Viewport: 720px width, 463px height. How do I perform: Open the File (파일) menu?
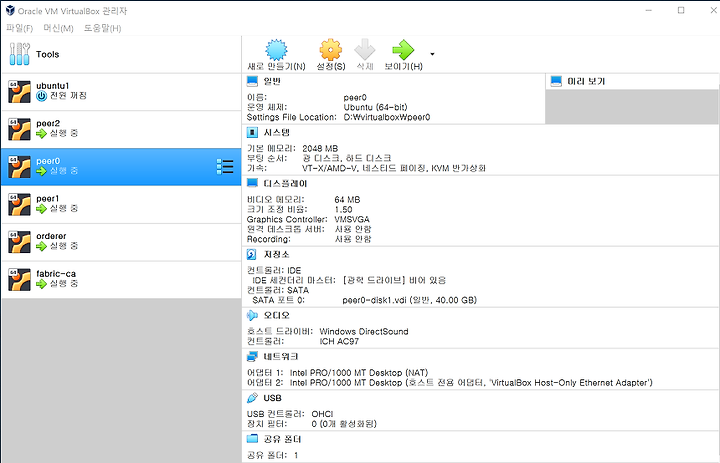click(20, 28)
